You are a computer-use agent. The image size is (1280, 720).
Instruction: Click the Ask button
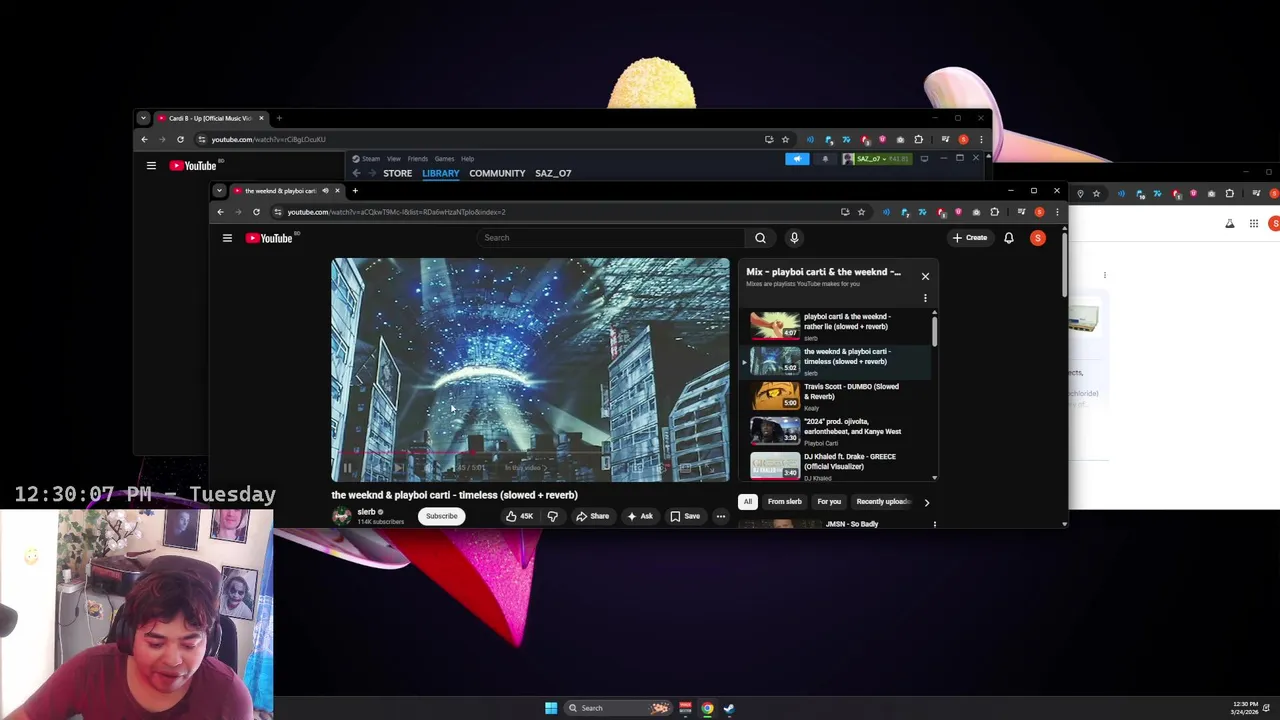coord(639,516)
